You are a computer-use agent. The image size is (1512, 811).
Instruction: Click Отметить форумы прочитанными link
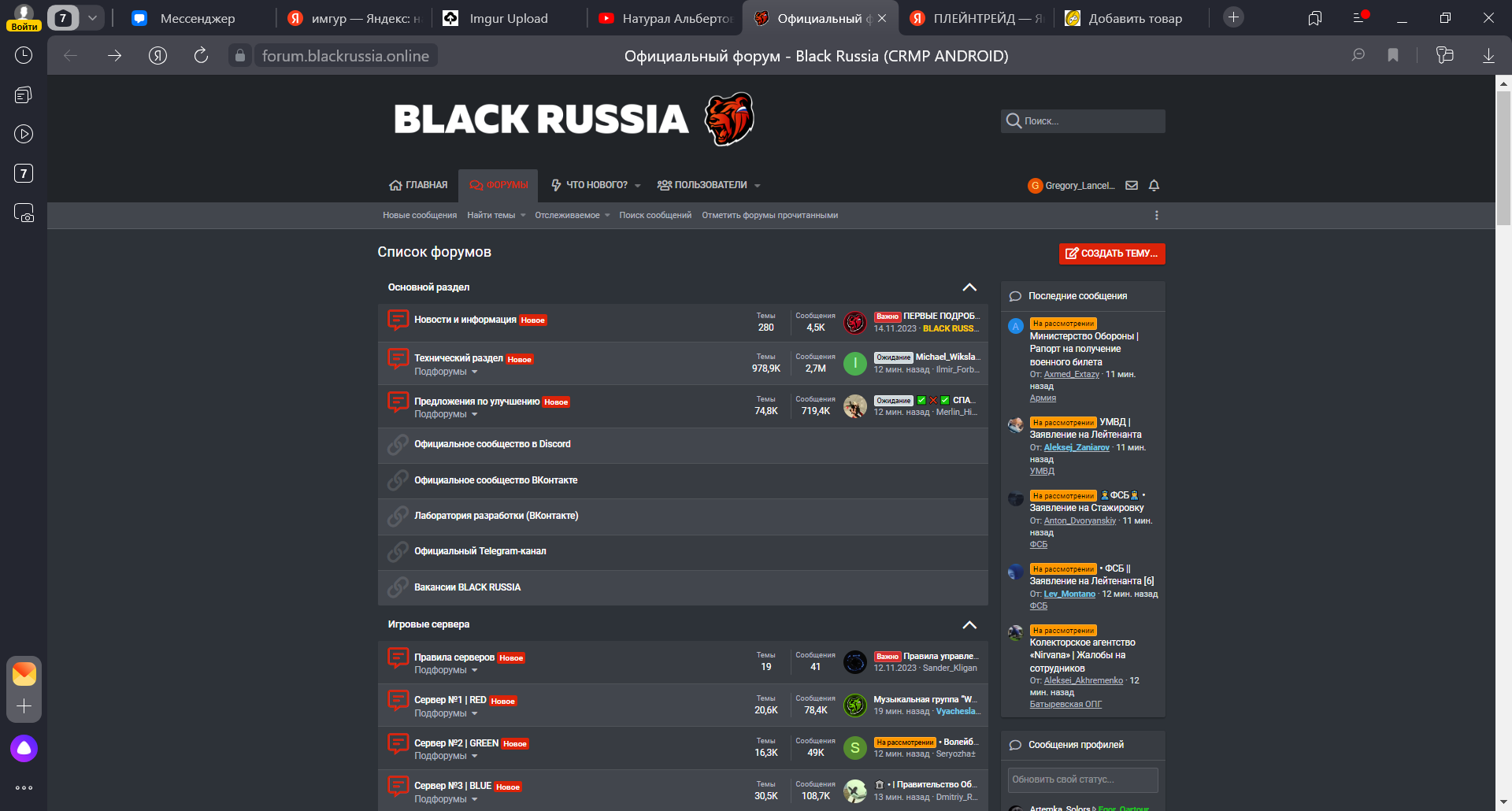[769, 215]
